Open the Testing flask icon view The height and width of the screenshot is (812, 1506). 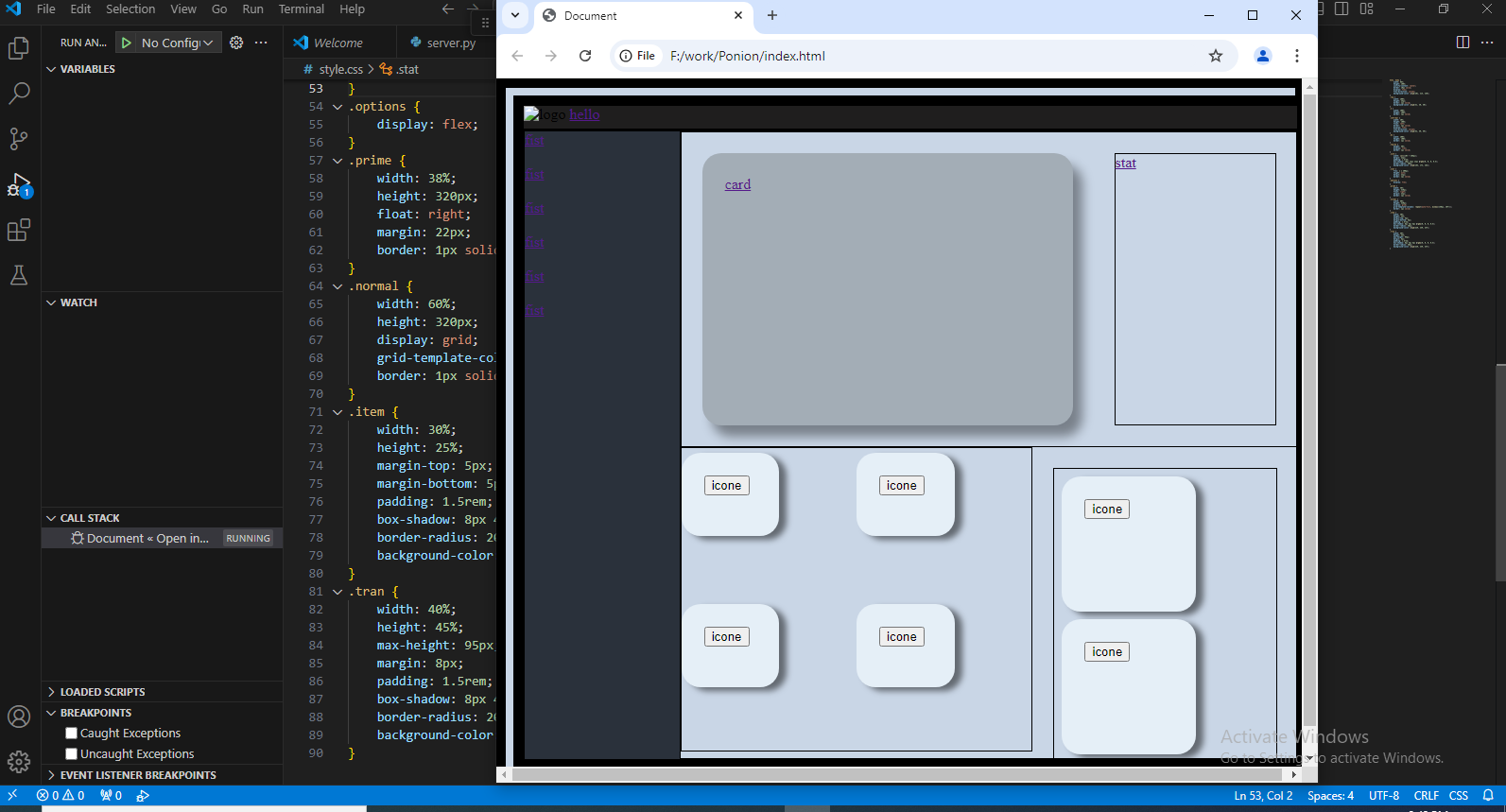(19, 275)
